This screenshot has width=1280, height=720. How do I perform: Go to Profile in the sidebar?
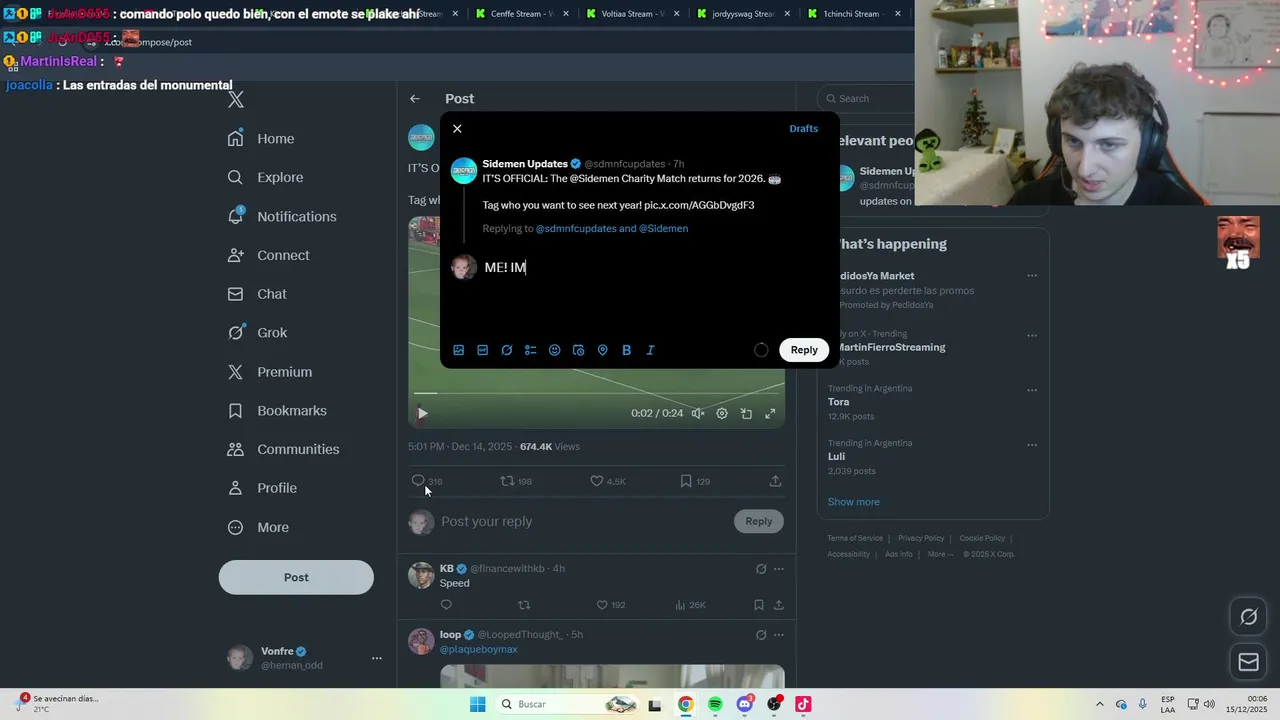[262, 488]
